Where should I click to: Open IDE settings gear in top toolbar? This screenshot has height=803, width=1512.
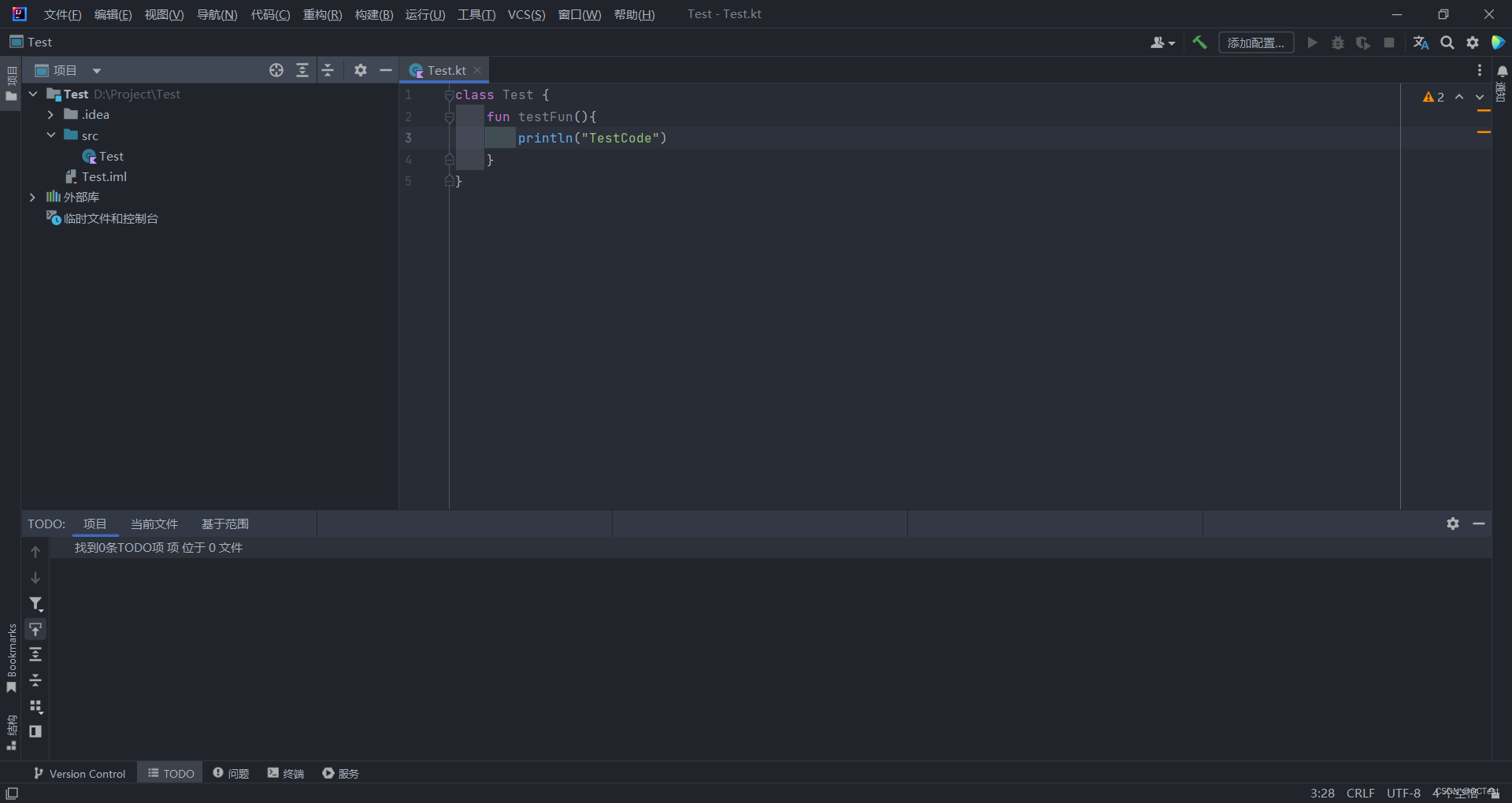(x=1473, y=43)
